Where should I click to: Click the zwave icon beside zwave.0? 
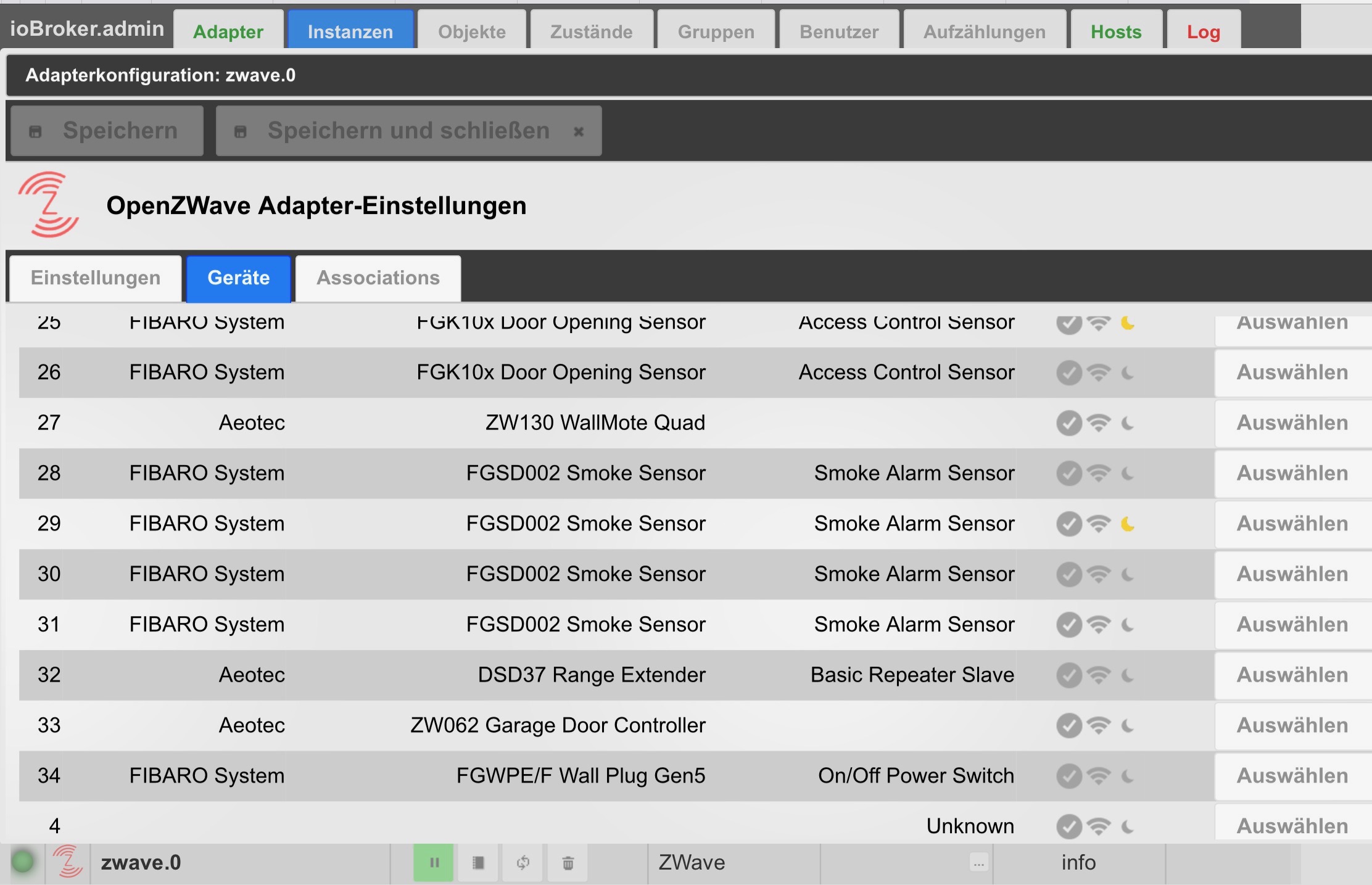point(67,861)
